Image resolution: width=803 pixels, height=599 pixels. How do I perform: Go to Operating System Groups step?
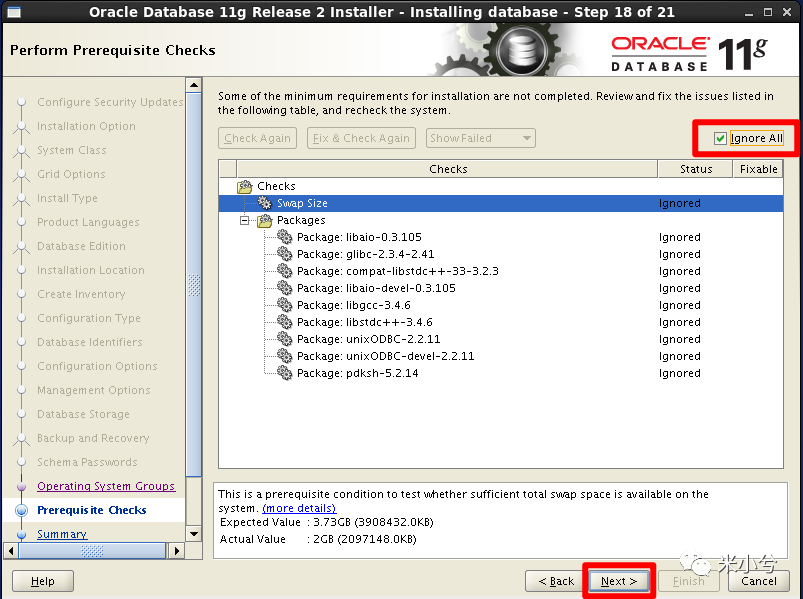106,486
